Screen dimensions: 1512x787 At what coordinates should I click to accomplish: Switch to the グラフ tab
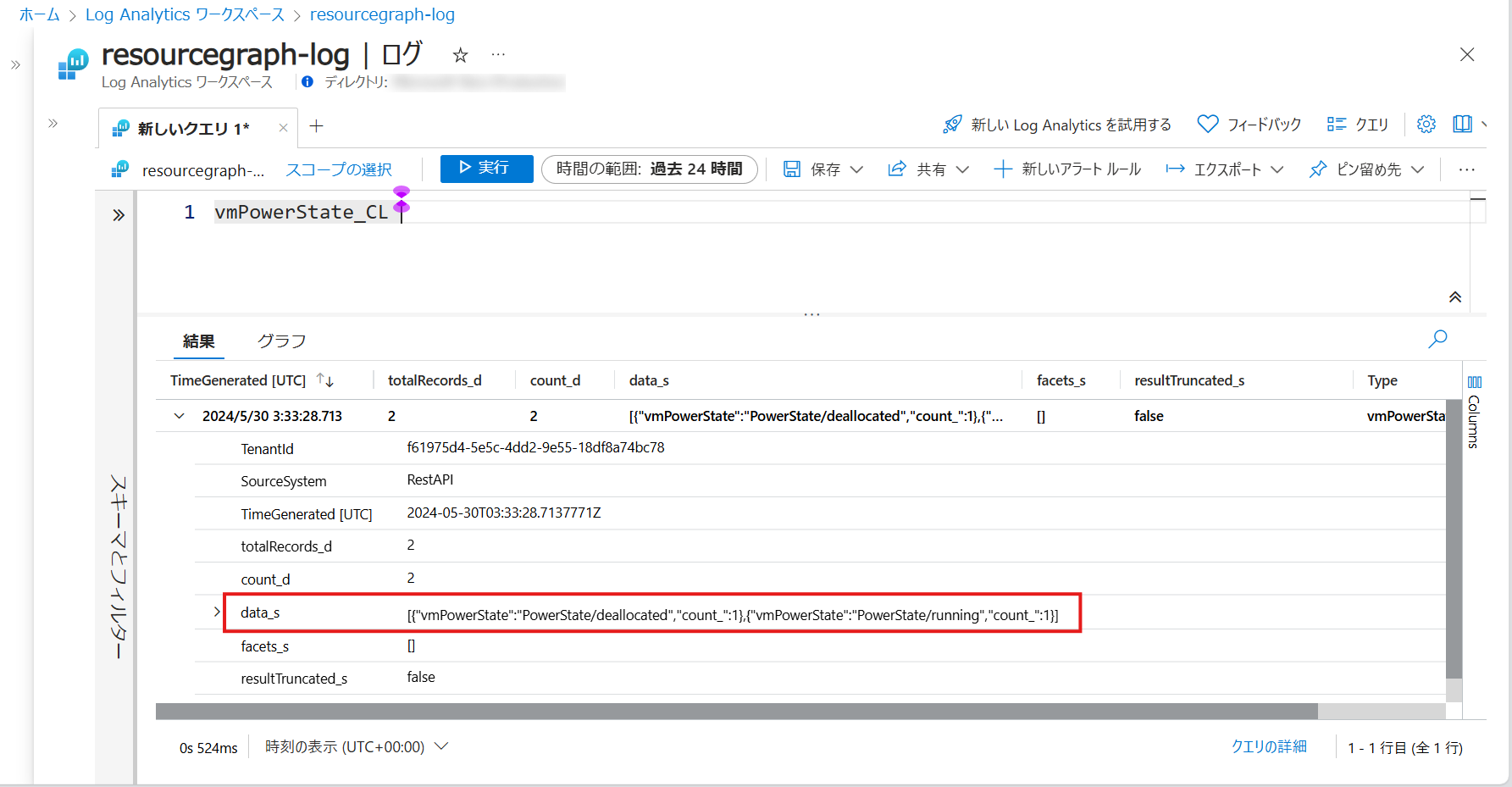coord(281,341)
